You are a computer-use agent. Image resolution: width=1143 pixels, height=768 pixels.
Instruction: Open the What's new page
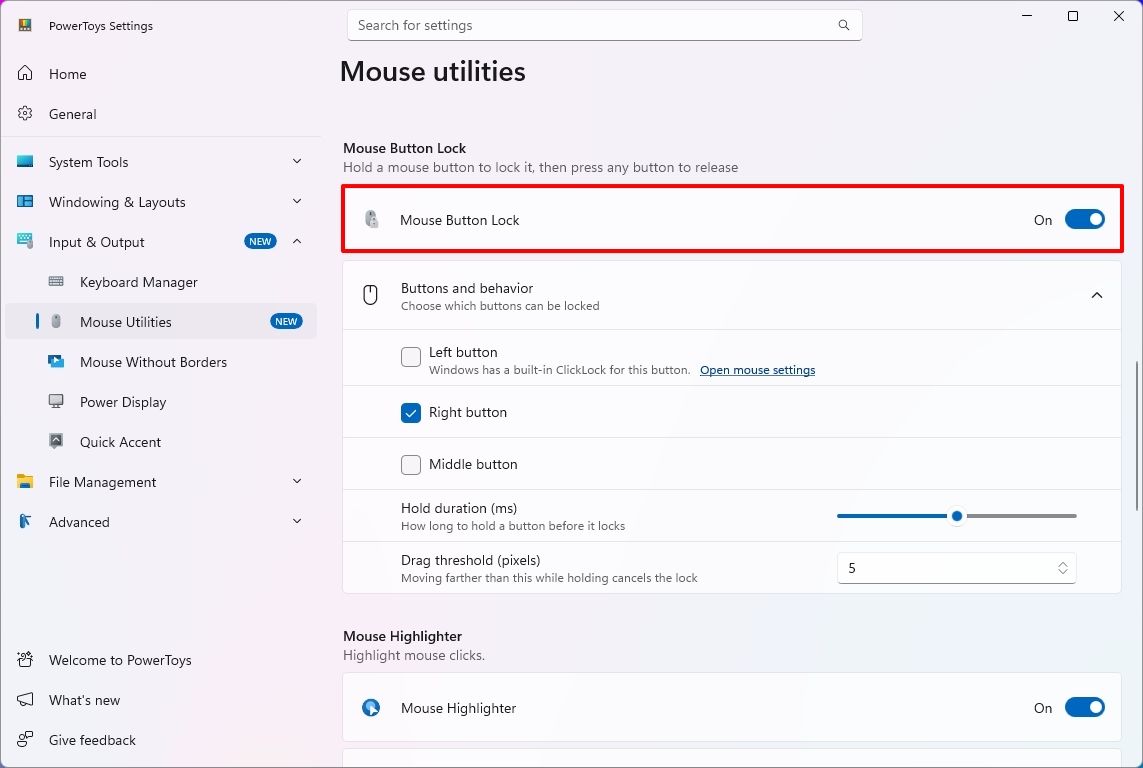160,700
